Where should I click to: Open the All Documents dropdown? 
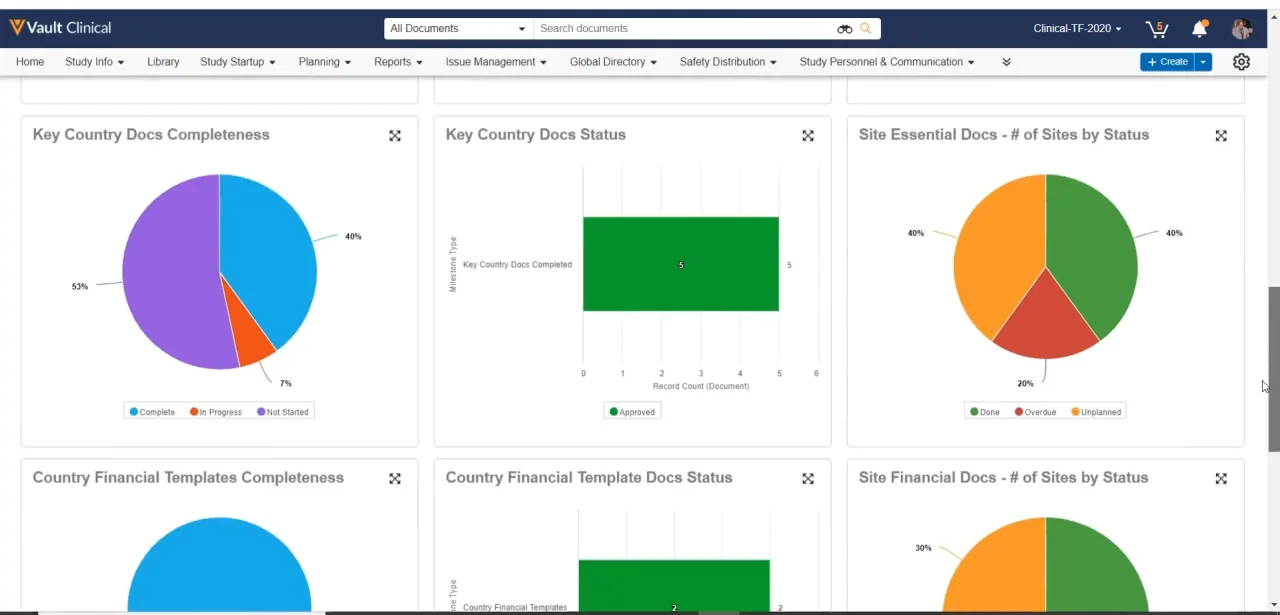point(458,29)
